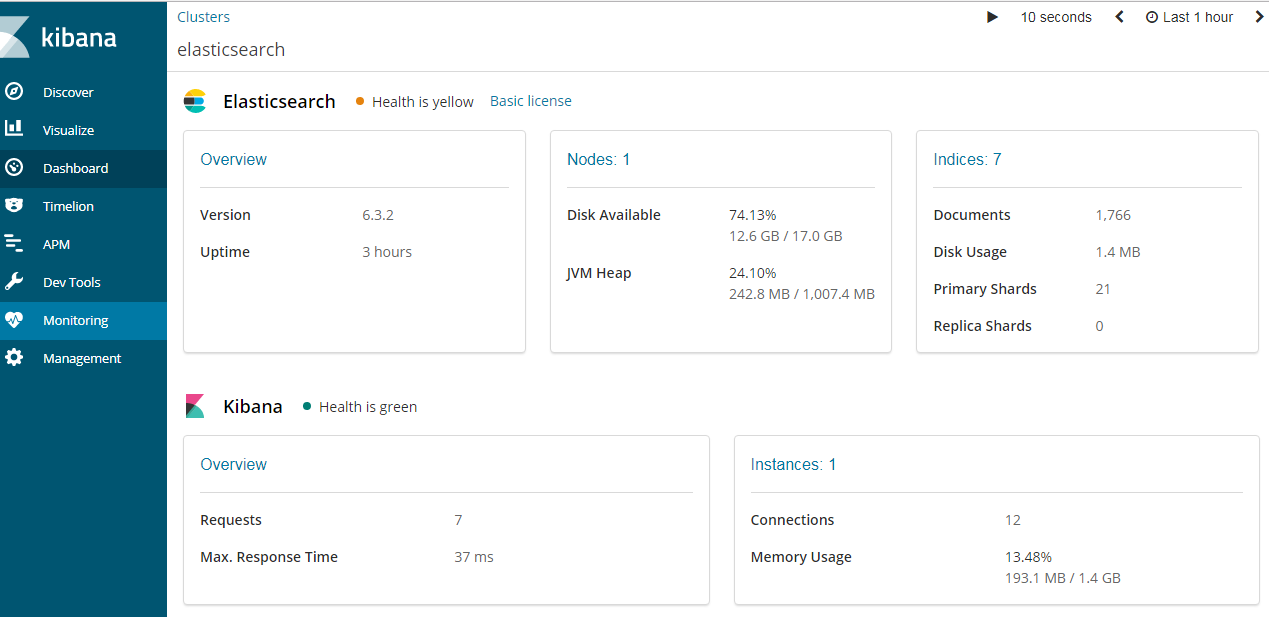The height and width of the screenshot is (617, 1269).
Task: Step time range backward with left chevron
Action: [x=1119, y=17]
